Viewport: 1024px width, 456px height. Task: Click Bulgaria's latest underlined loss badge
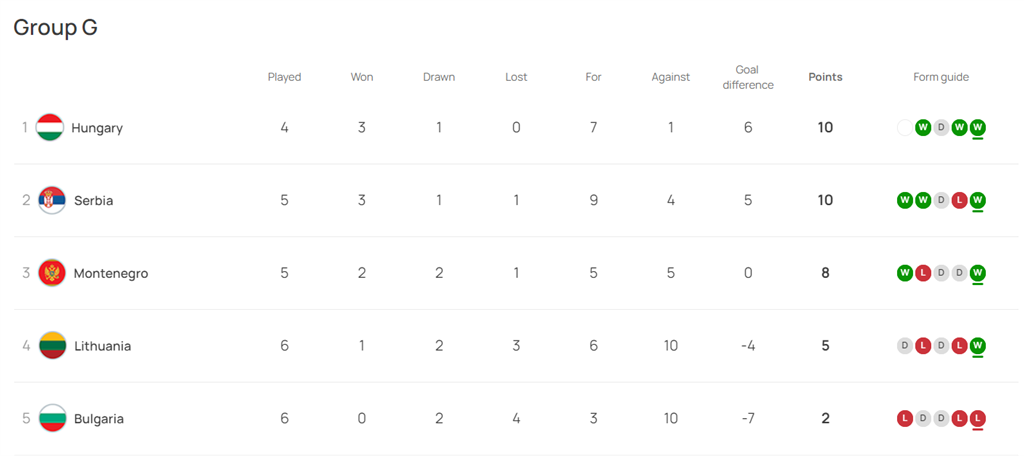click(x=977, y=418)
